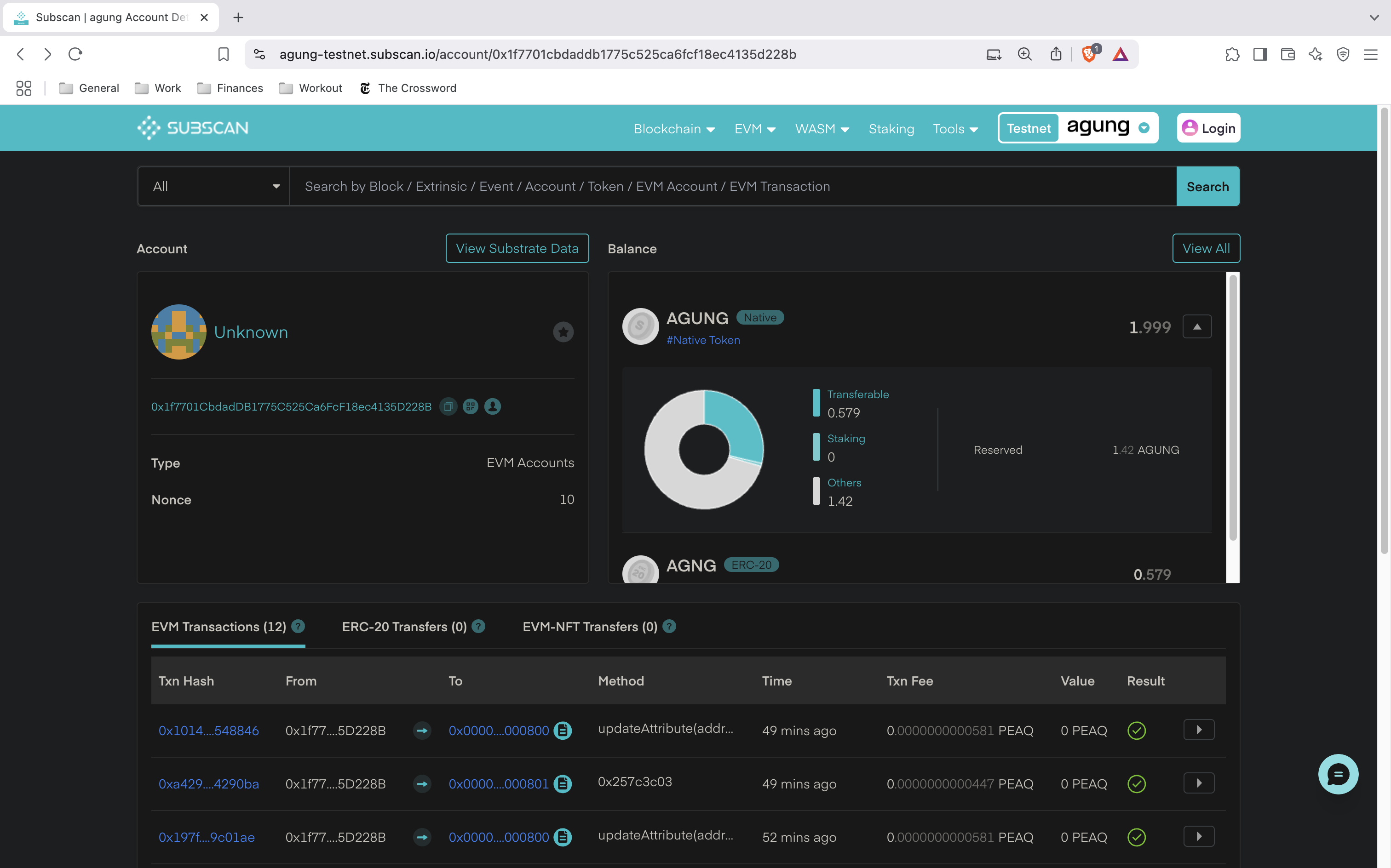Open the support chat bubble
The image size is (1391, 868).
click(1338, 774)
